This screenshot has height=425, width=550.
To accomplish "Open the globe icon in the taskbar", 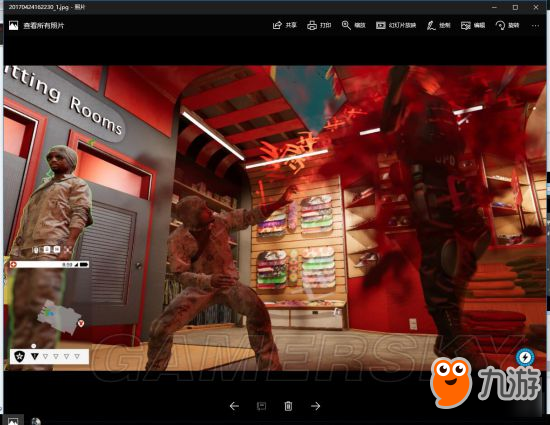I will [35, 421].
